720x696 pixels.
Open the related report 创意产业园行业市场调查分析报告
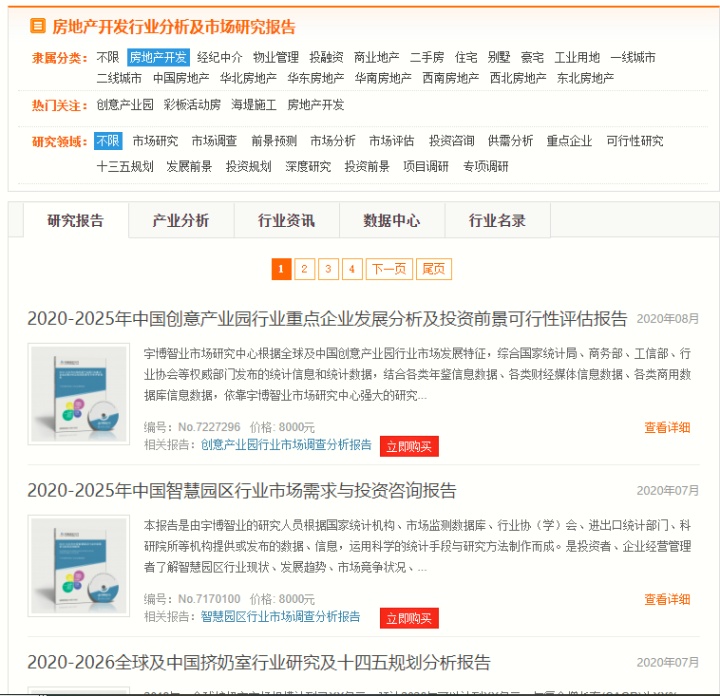[286, 444]
